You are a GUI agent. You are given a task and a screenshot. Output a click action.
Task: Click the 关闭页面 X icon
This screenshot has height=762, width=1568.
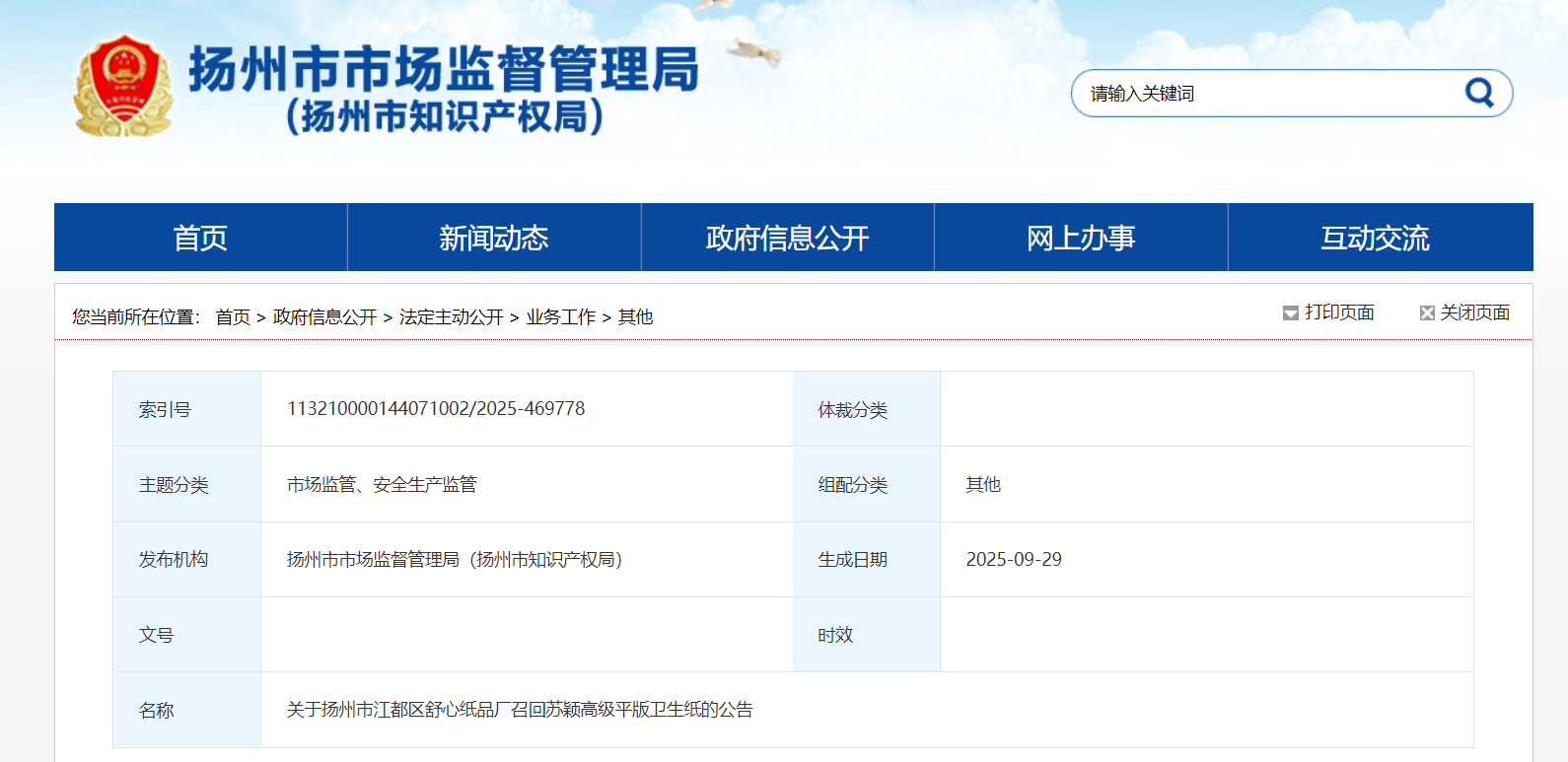coord(1426,313)
